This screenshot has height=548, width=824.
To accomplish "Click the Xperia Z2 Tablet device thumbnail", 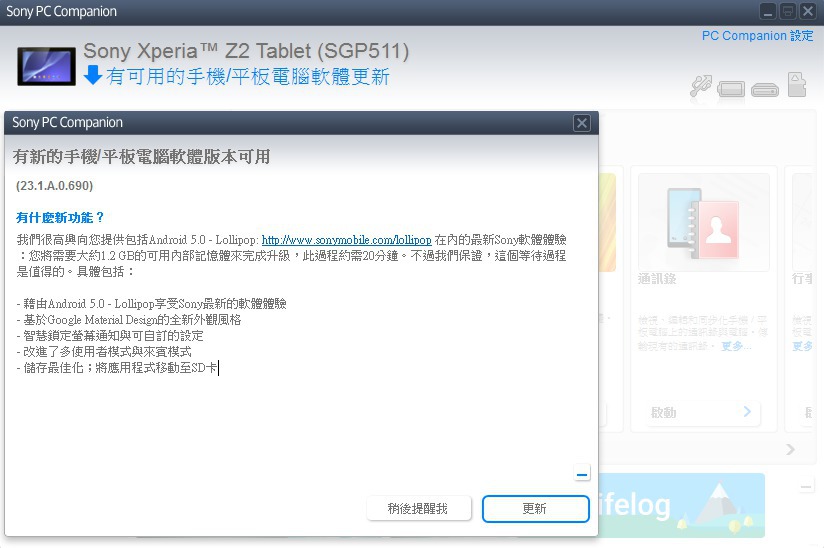I will [x=46, y=66].
